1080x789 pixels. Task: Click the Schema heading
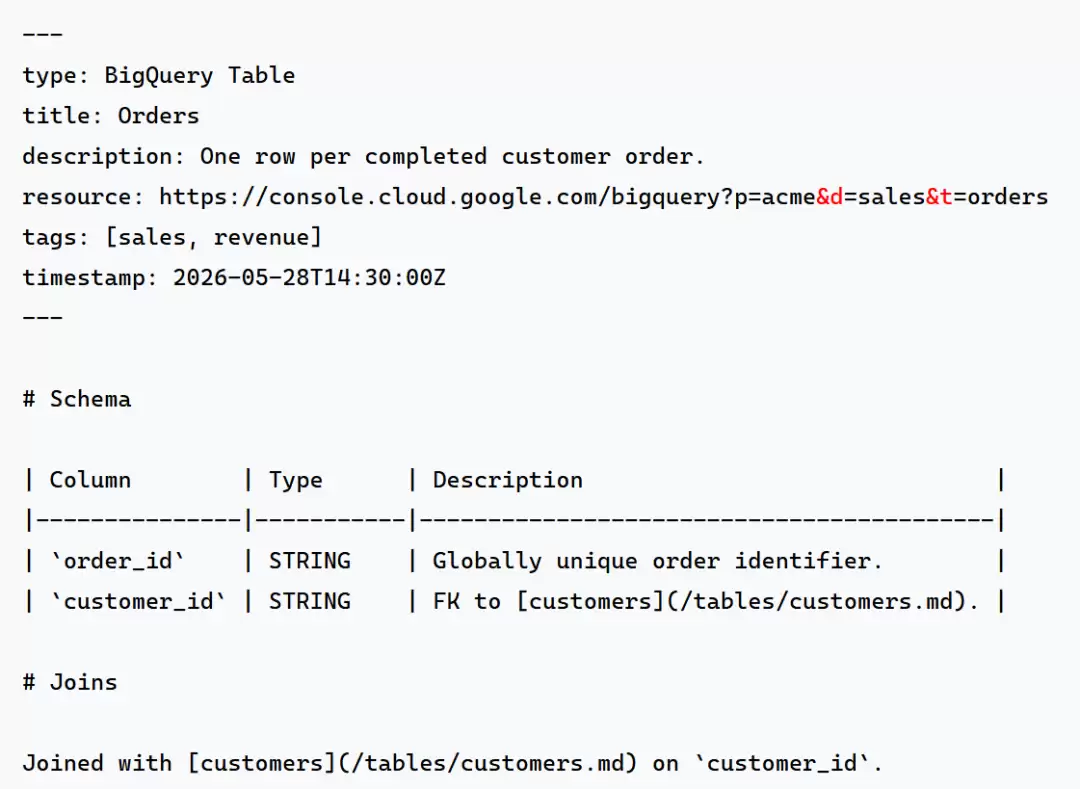coord(76,399)
